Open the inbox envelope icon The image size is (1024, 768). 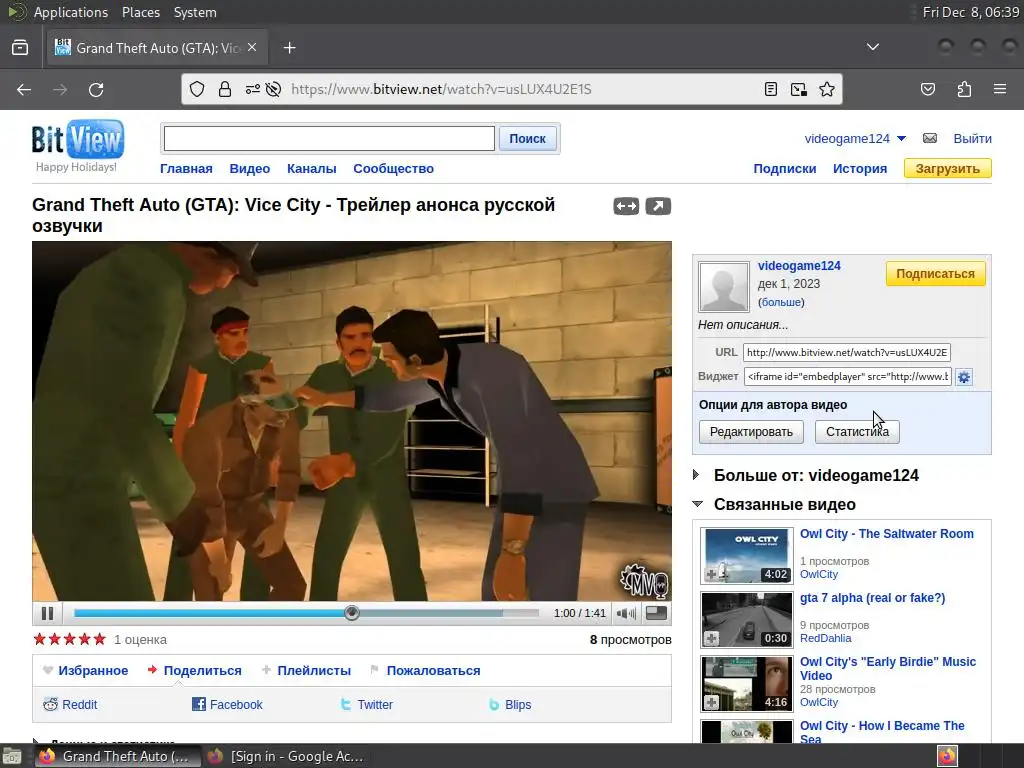pos(930,138)
